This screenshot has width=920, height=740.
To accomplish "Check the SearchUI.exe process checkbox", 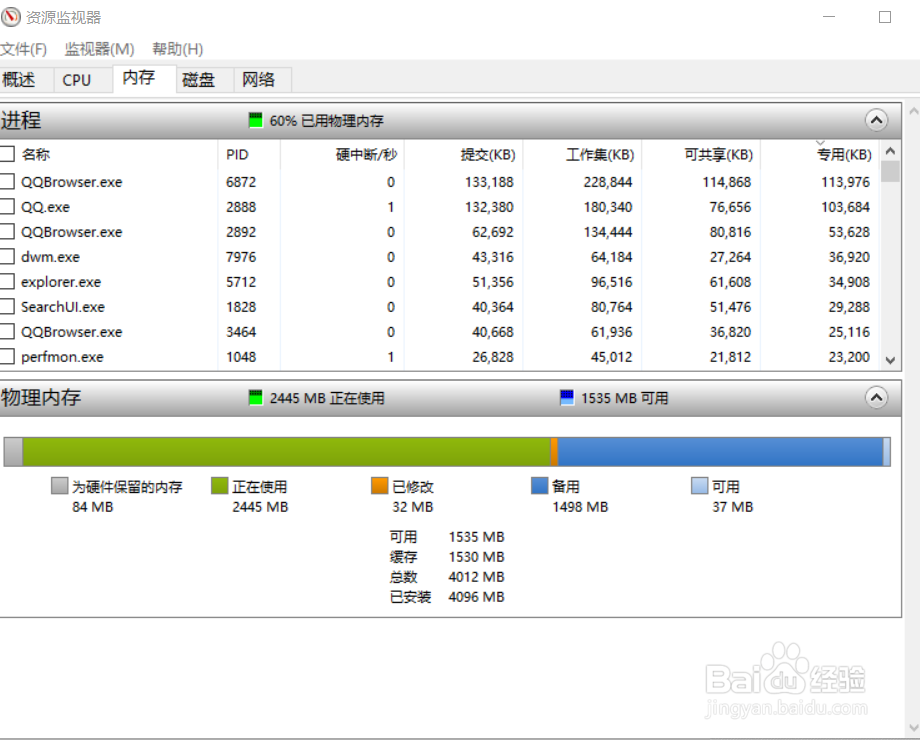I will click(x=7, y=307).
